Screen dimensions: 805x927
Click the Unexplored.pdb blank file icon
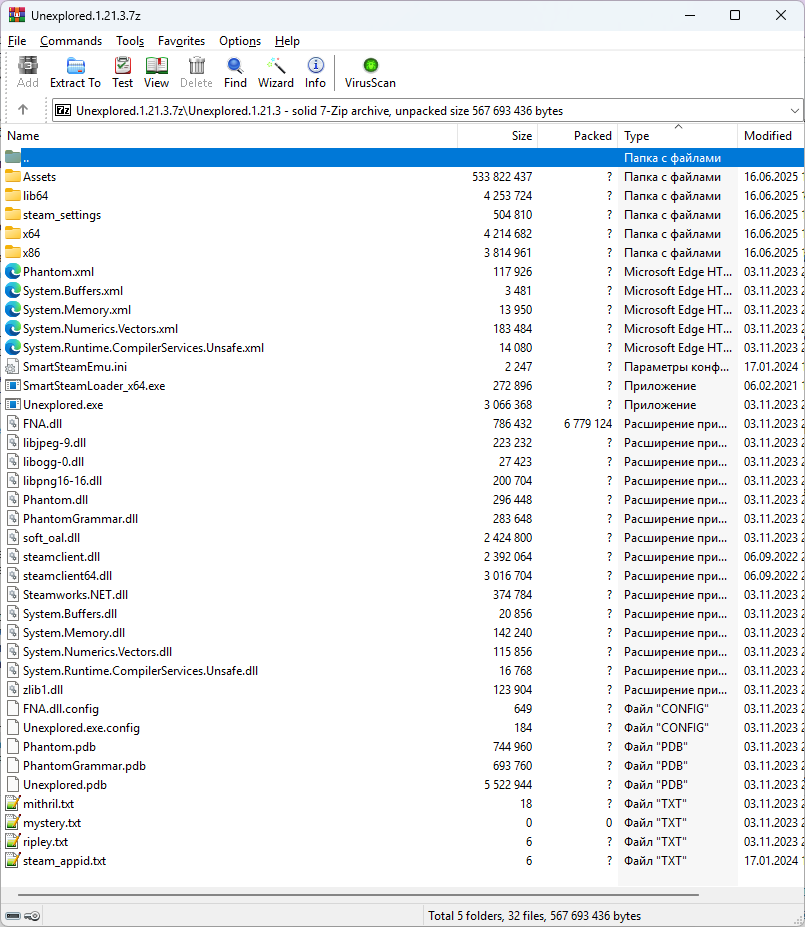12,785
